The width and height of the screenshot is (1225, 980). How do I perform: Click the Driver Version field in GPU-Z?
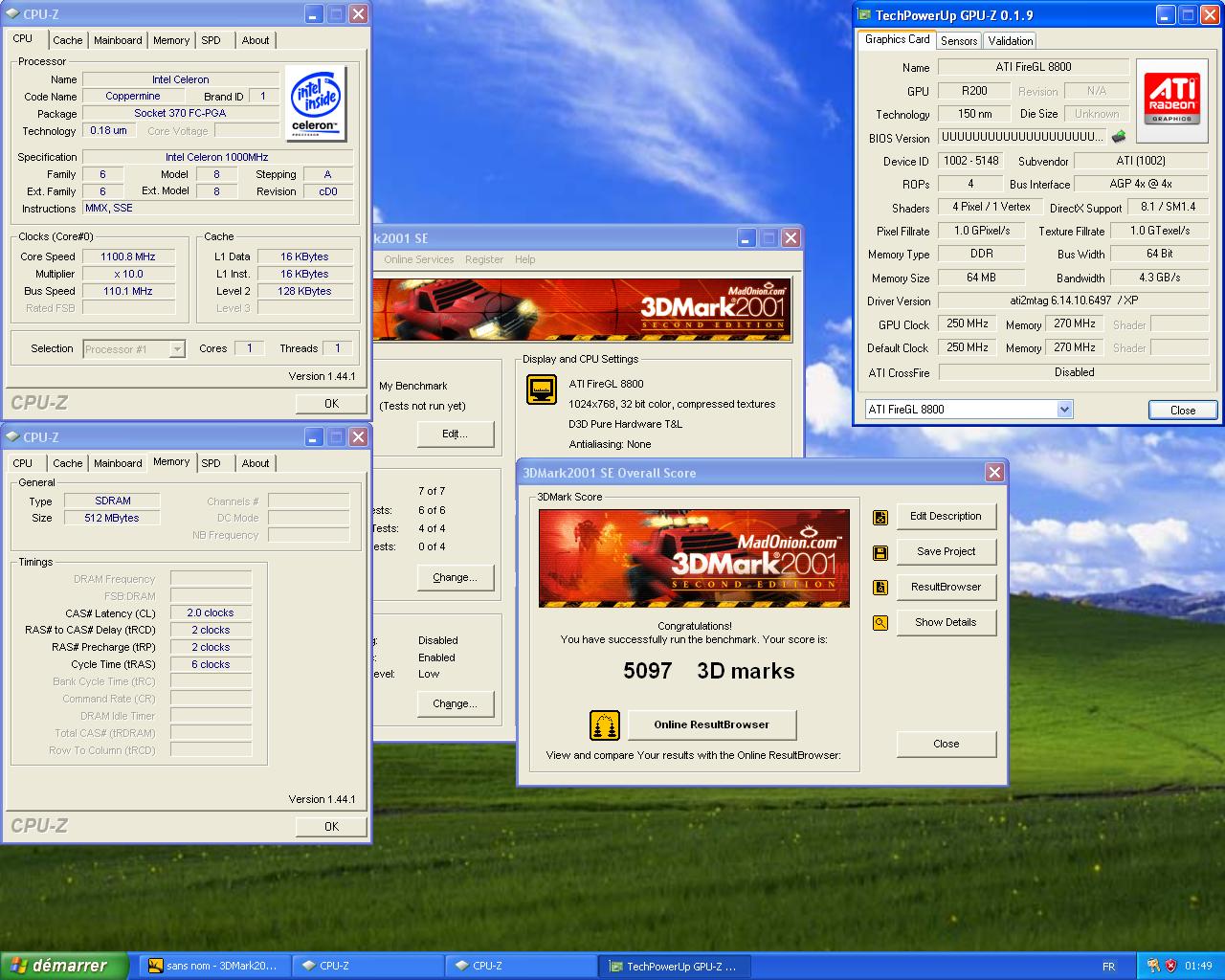[1073, 301]
